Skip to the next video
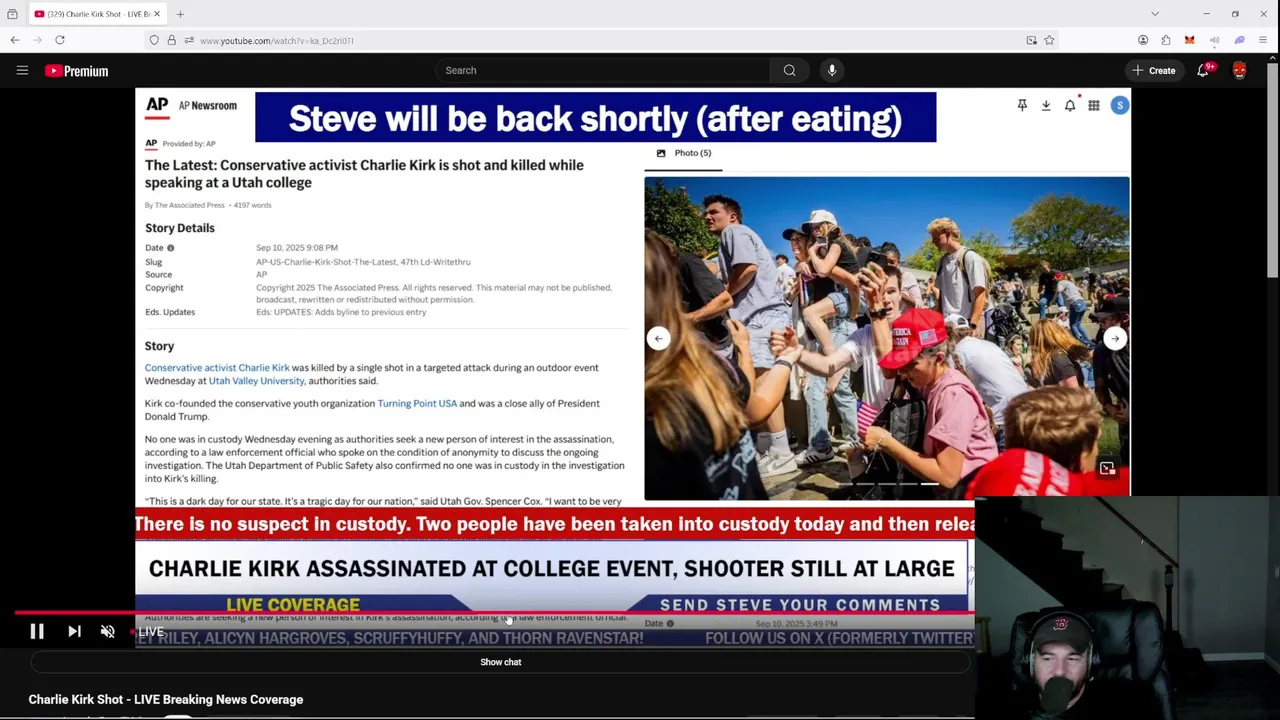The height and width of the screenshot is (720, 1280). 74,631
